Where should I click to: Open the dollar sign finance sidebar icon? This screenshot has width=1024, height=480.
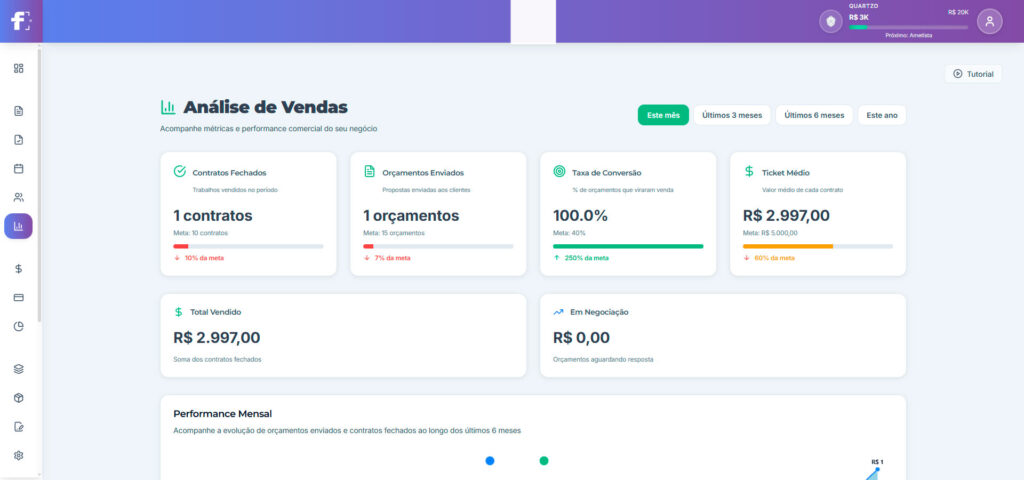pos(18,268)
